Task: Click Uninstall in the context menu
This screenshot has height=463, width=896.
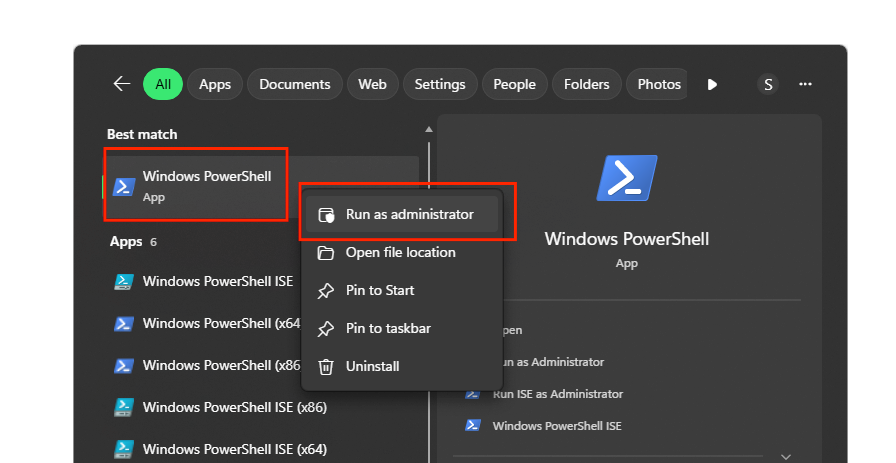Action: [372, 366]
